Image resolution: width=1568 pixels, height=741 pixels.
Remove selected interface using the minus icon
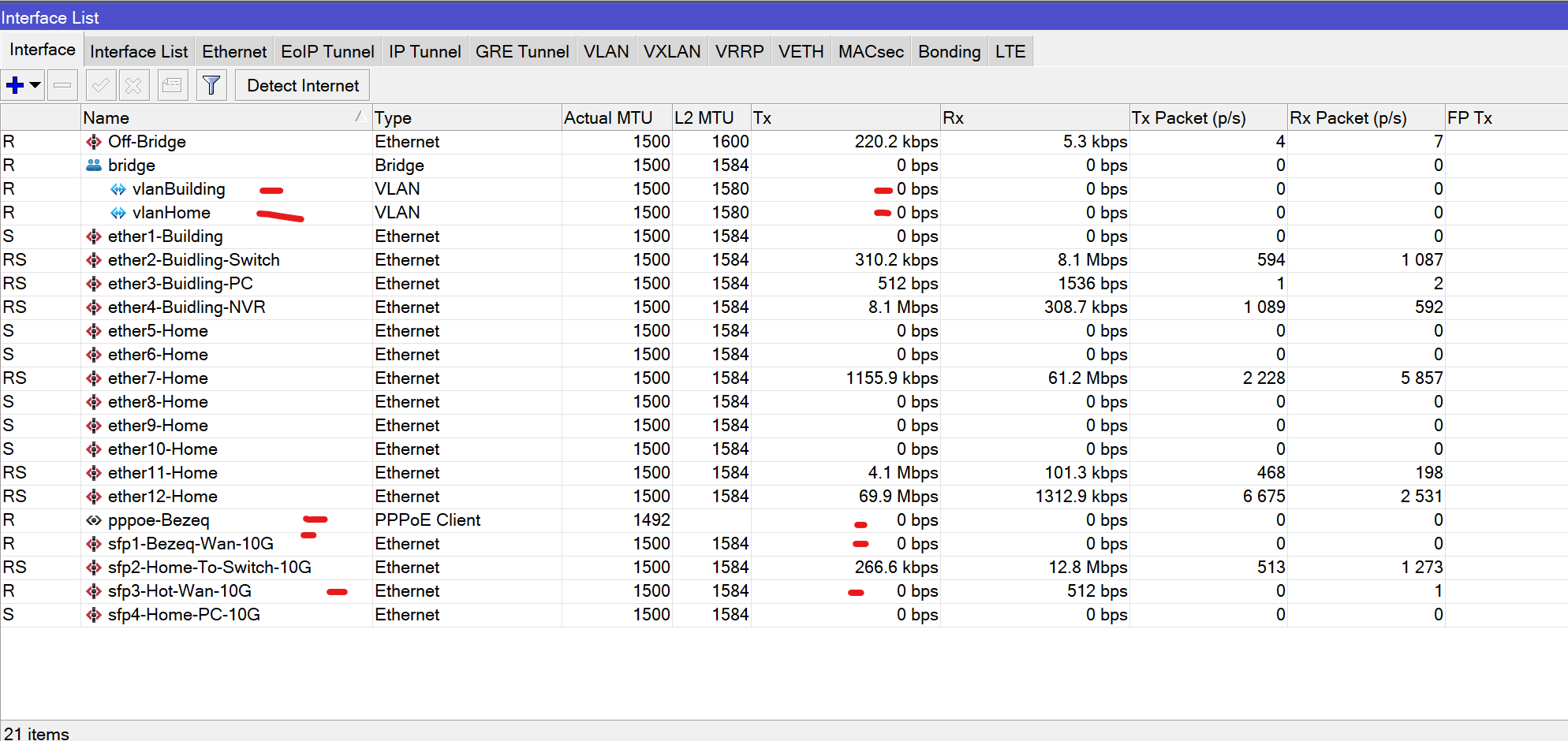tap(62, 84)
